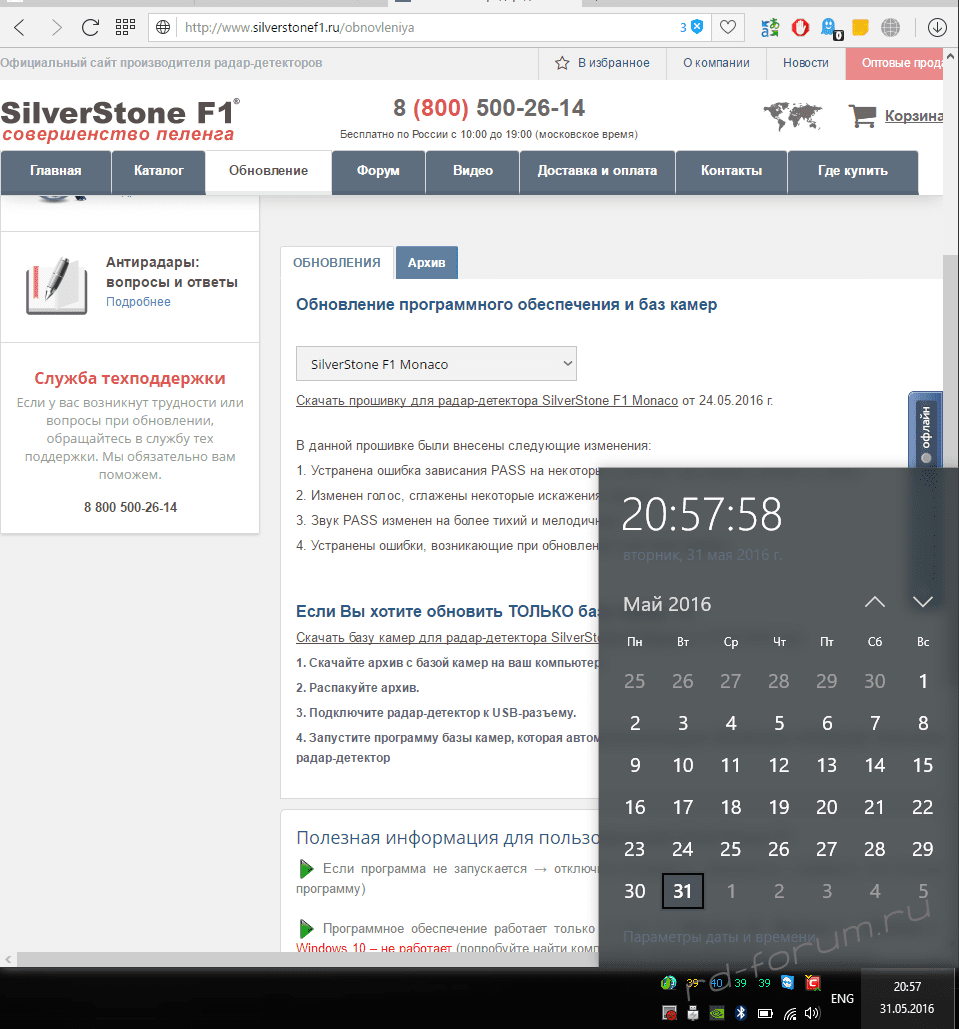Select day 24 in the calendar

click(683, 849)
